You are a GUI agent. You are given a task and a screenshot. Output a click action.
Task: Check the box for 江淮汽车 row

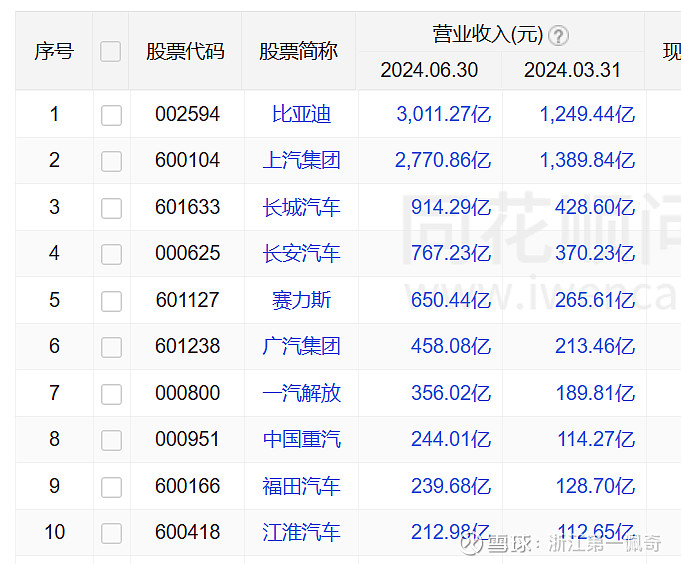pos(111,533)
